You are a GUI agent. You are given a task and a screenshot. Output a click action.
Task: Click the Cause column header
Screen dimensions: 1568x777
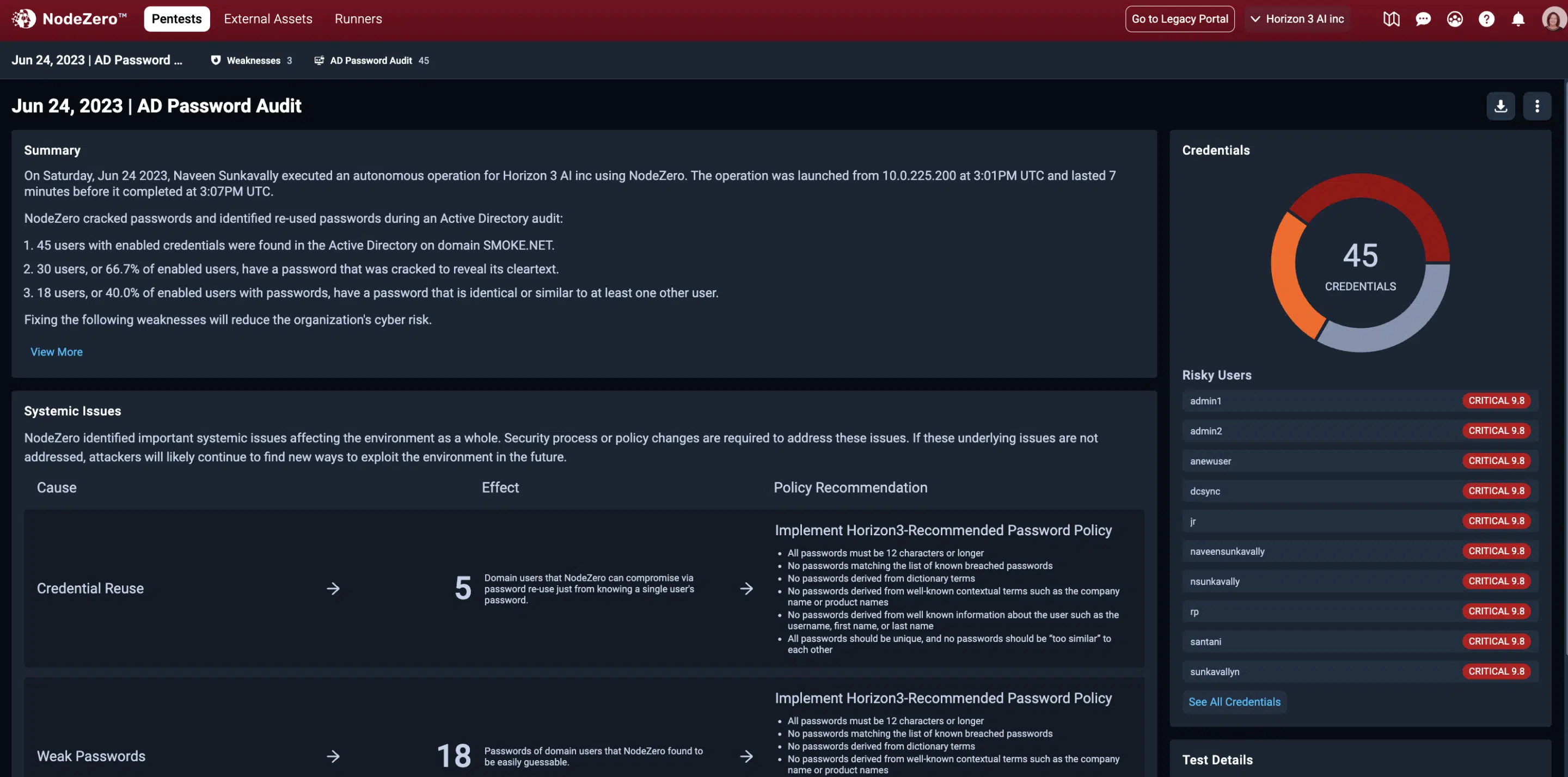[x=57, y=487]
